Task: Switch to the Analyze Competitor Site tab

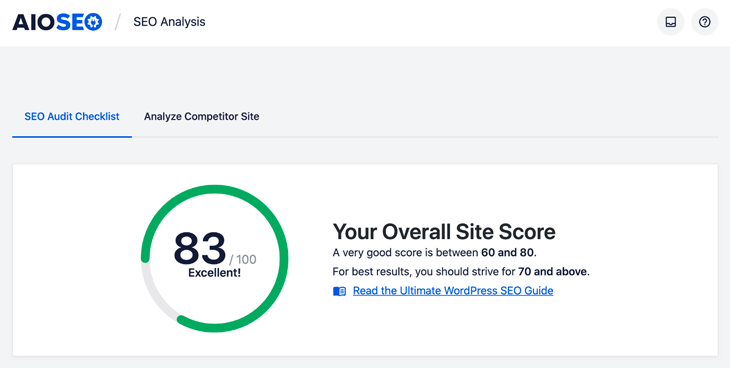Action: click(x=202, y=116)
